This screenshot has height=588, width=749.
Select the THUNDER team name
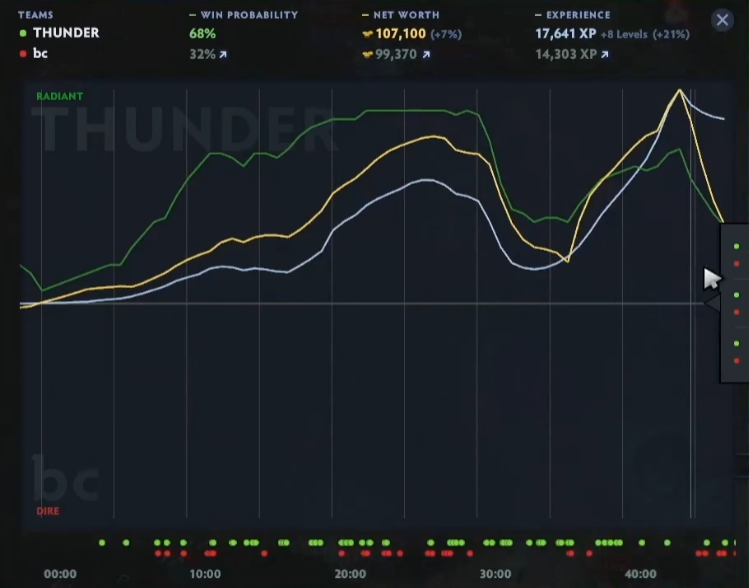click(x=66, y=33)
